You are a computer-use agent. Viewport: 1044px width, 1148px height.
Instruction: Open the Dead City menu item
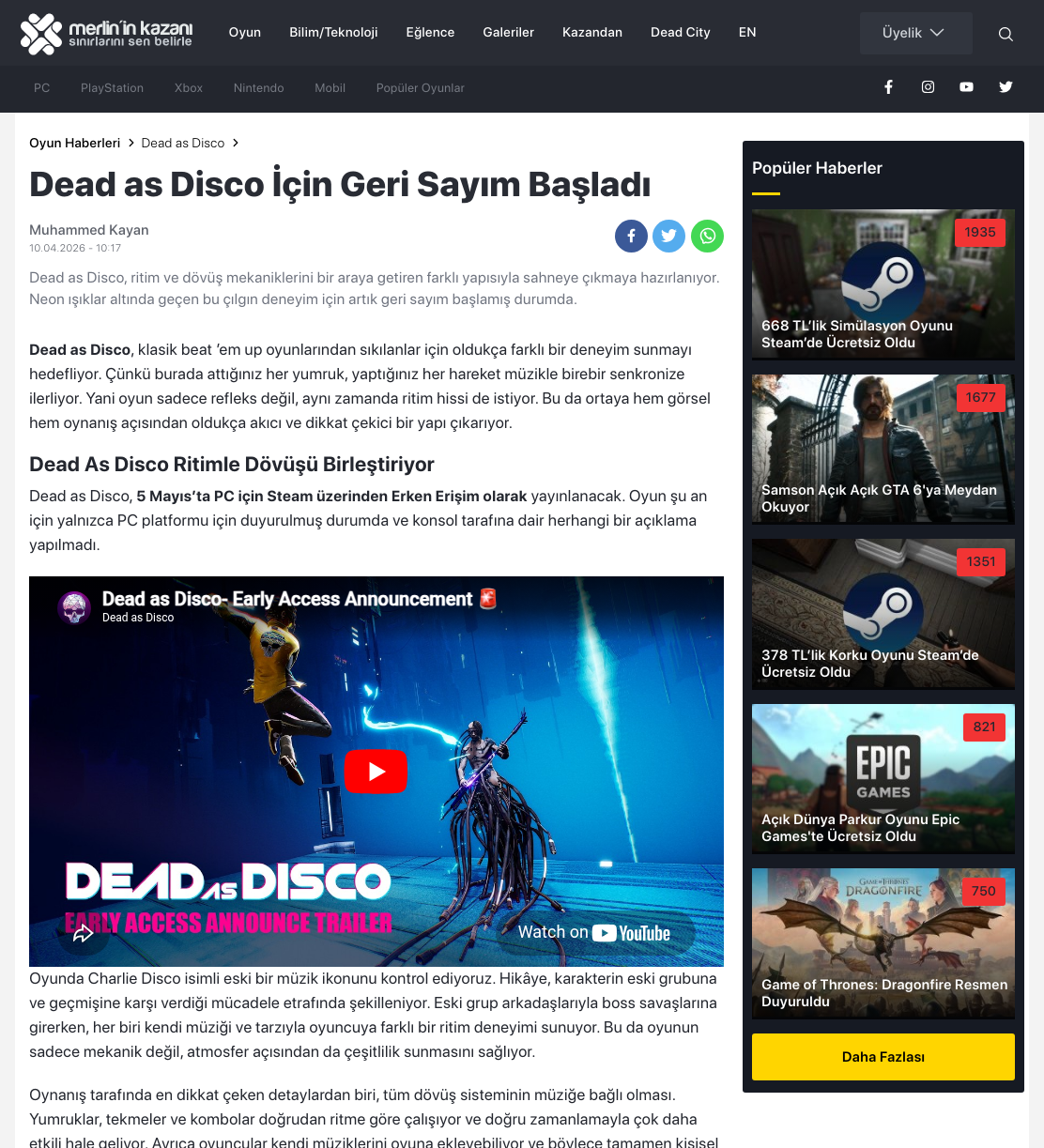pos(681,32)
